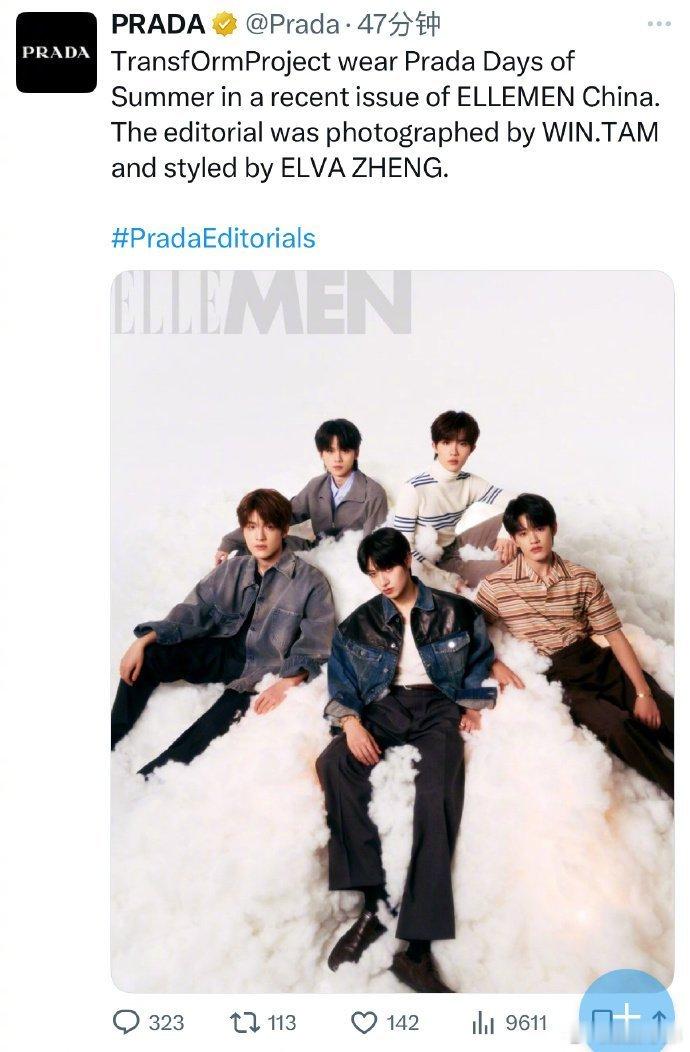Tap the 142 likes count
This screenshot has height=1052, width=690.
click(403, 1022)
